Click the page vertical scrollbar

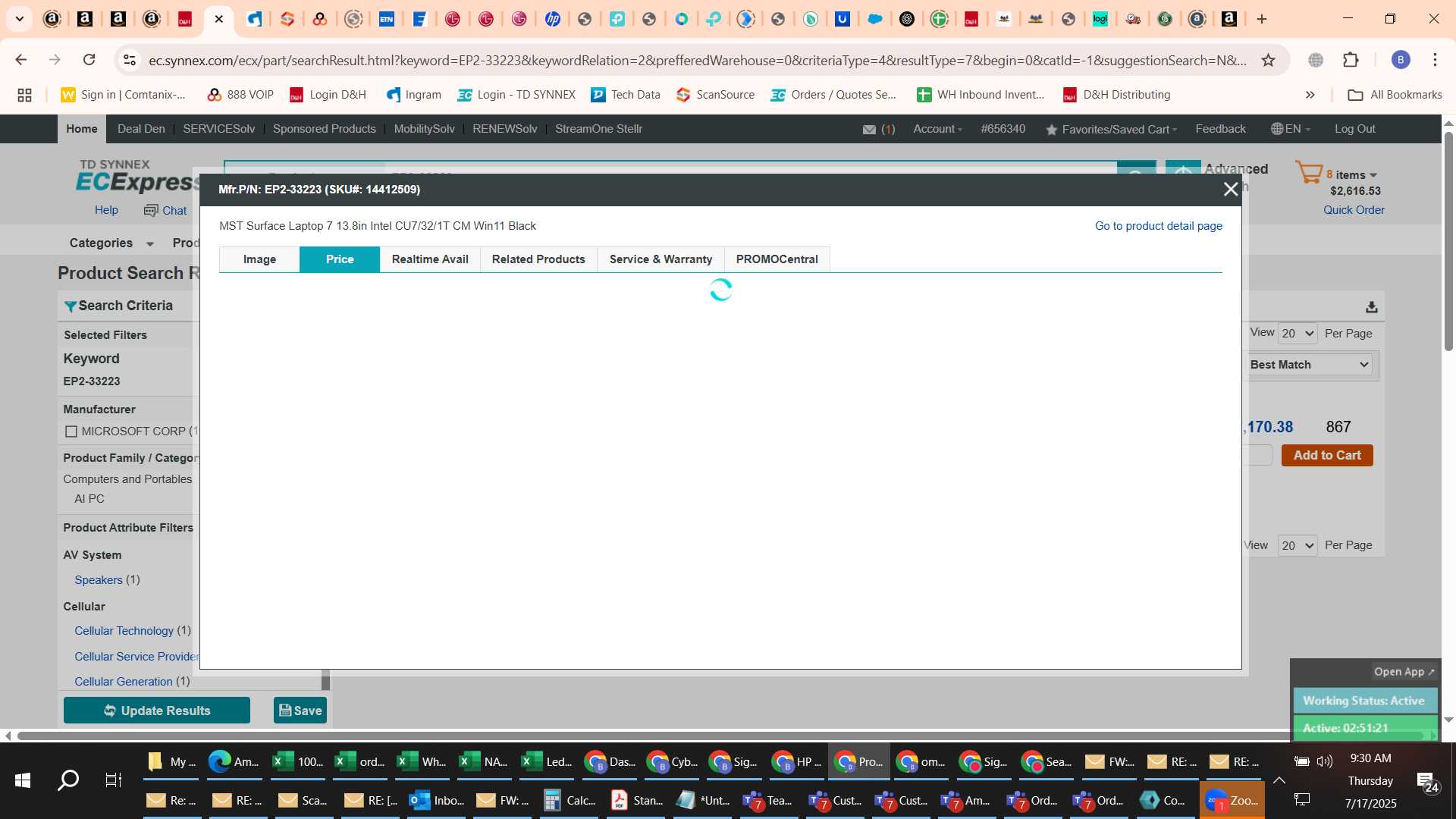pos(1448,243)
